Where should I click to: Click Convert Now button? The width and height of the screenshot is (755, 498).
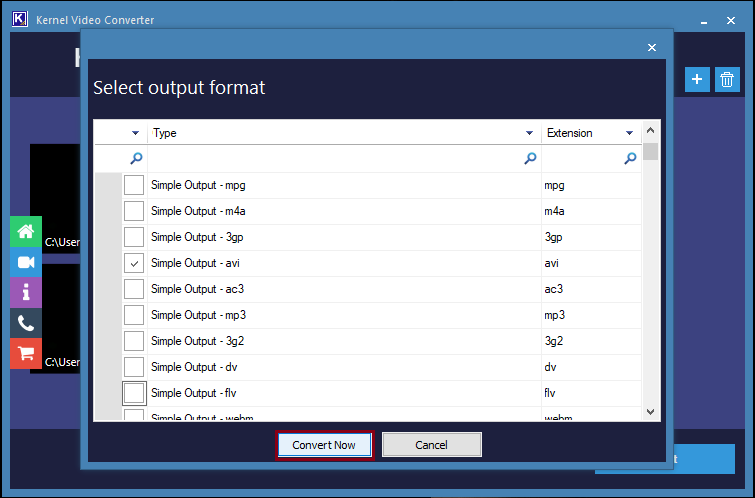point(324,445)
